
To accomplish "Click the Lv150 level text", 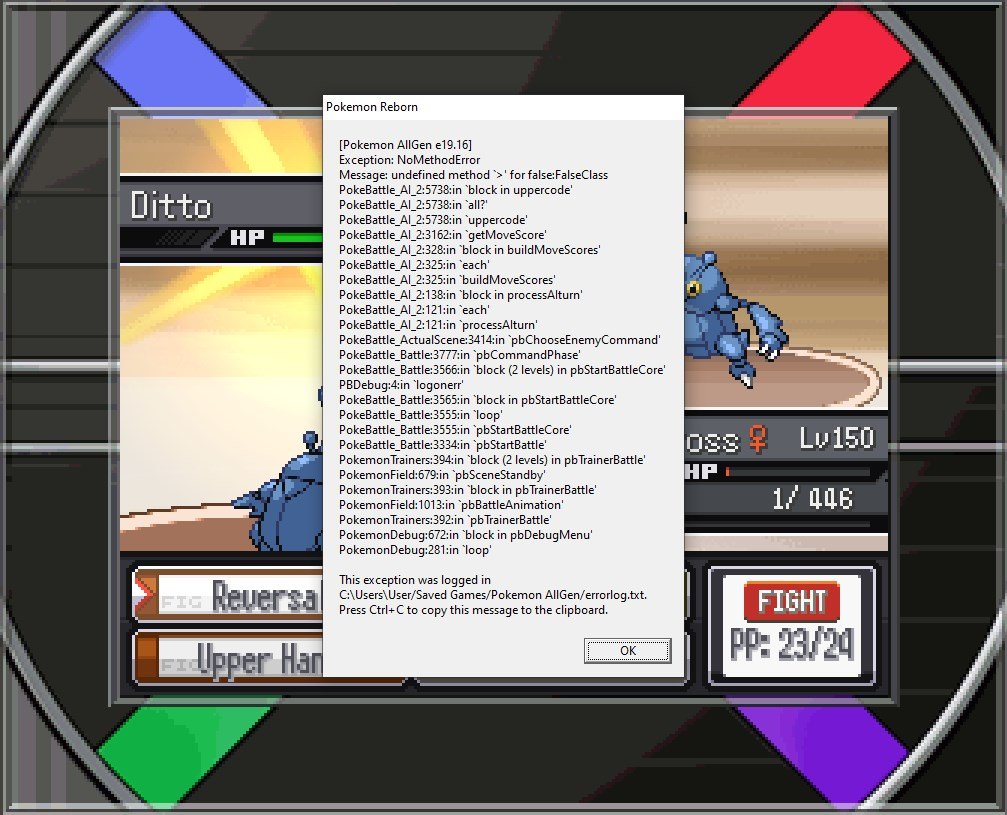I will [x=836, y=439].
